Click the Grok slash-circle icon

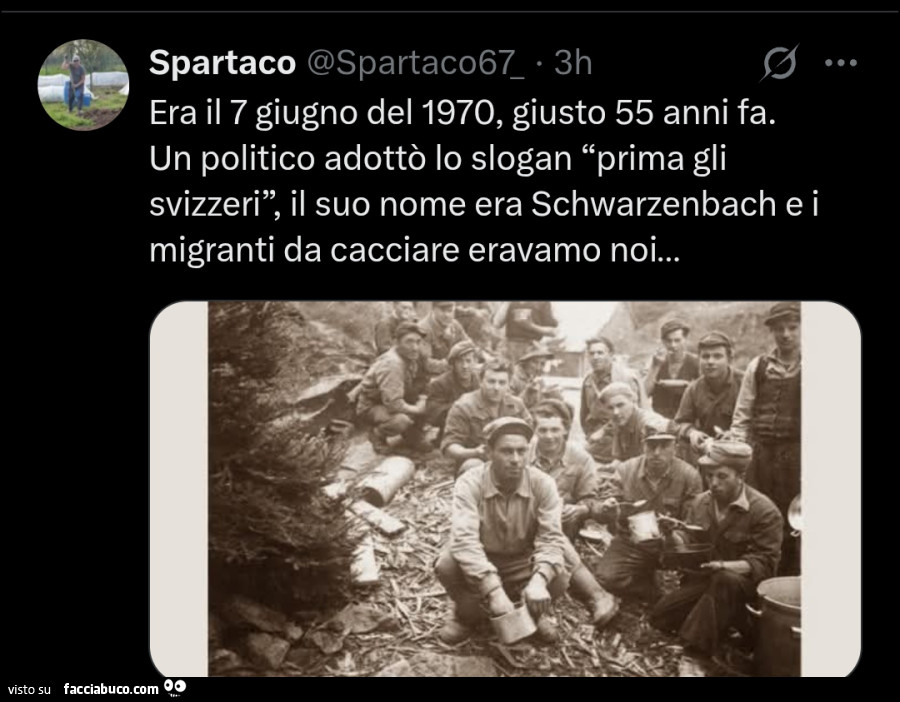pyautogui.click(x=780, y=62)
